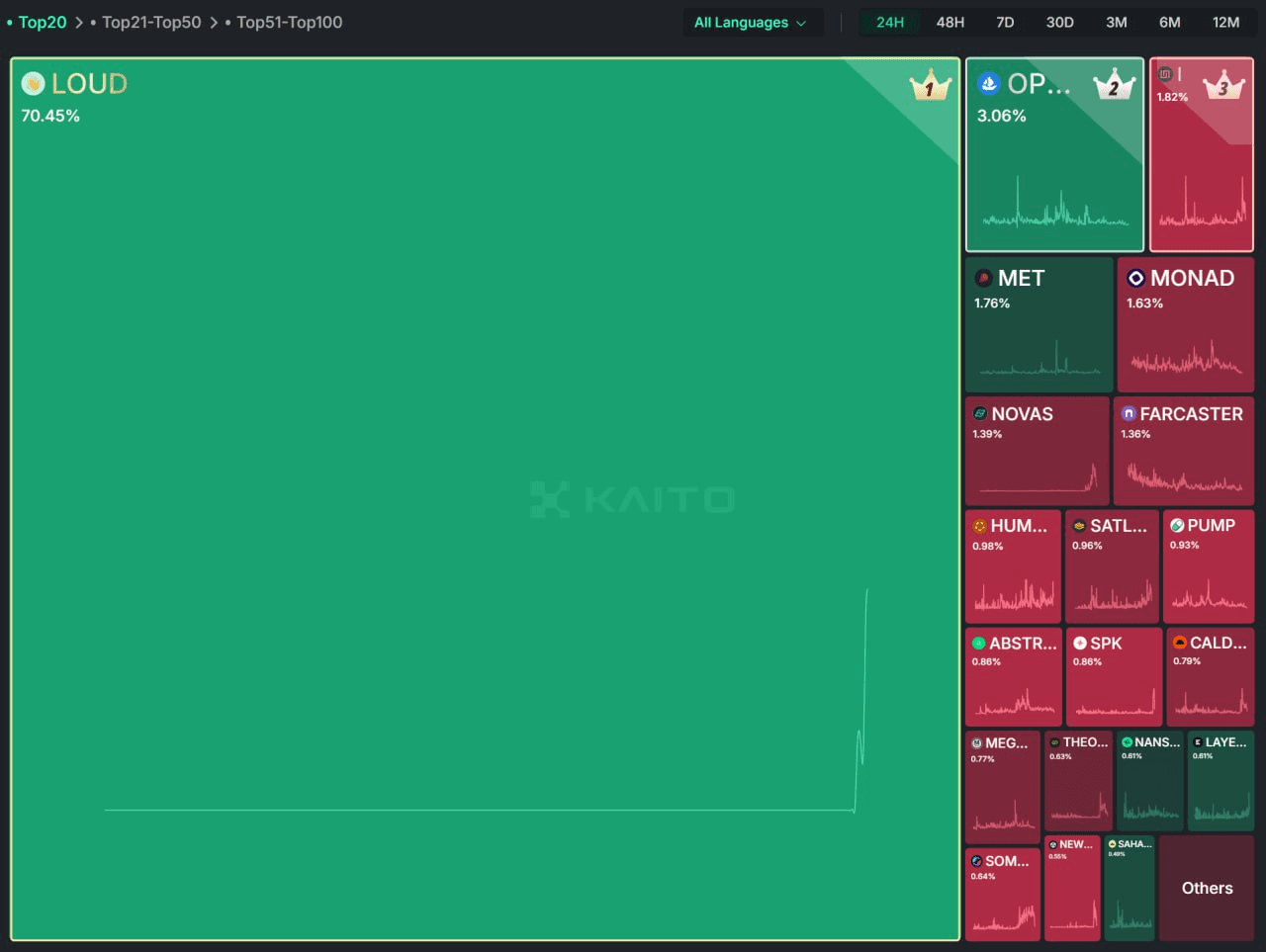Screen dimensions: 1266x952
Task: Click the SOM... token logo icon
Action: pos(976,861)
